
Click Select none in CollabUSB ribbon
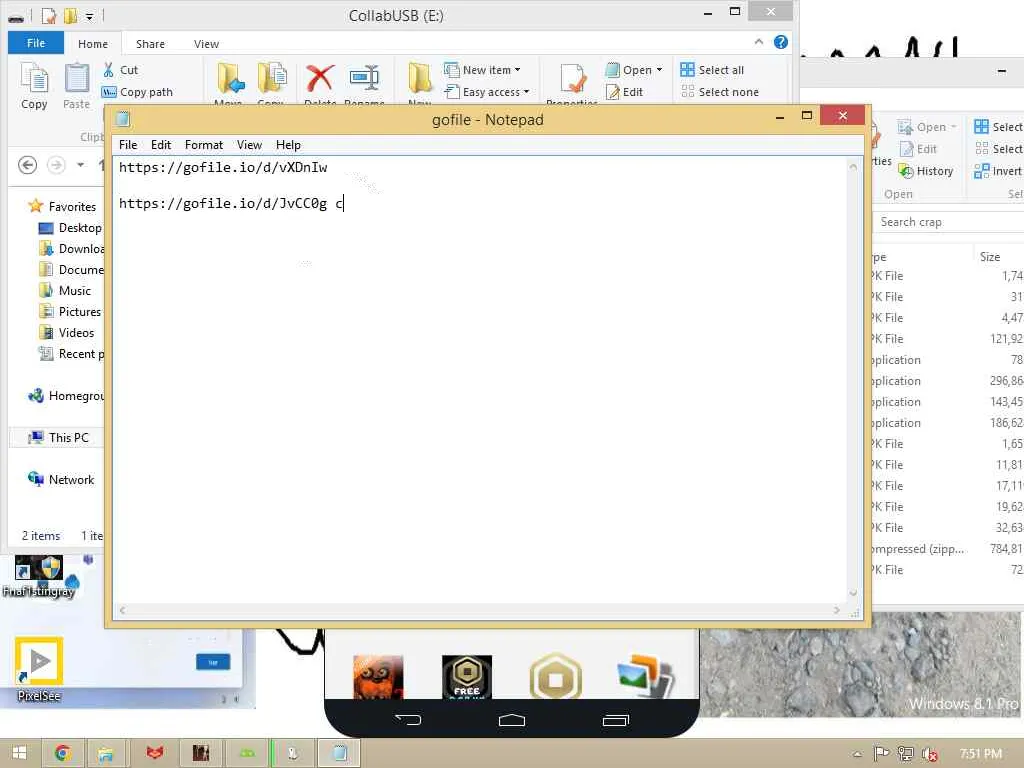720,92
